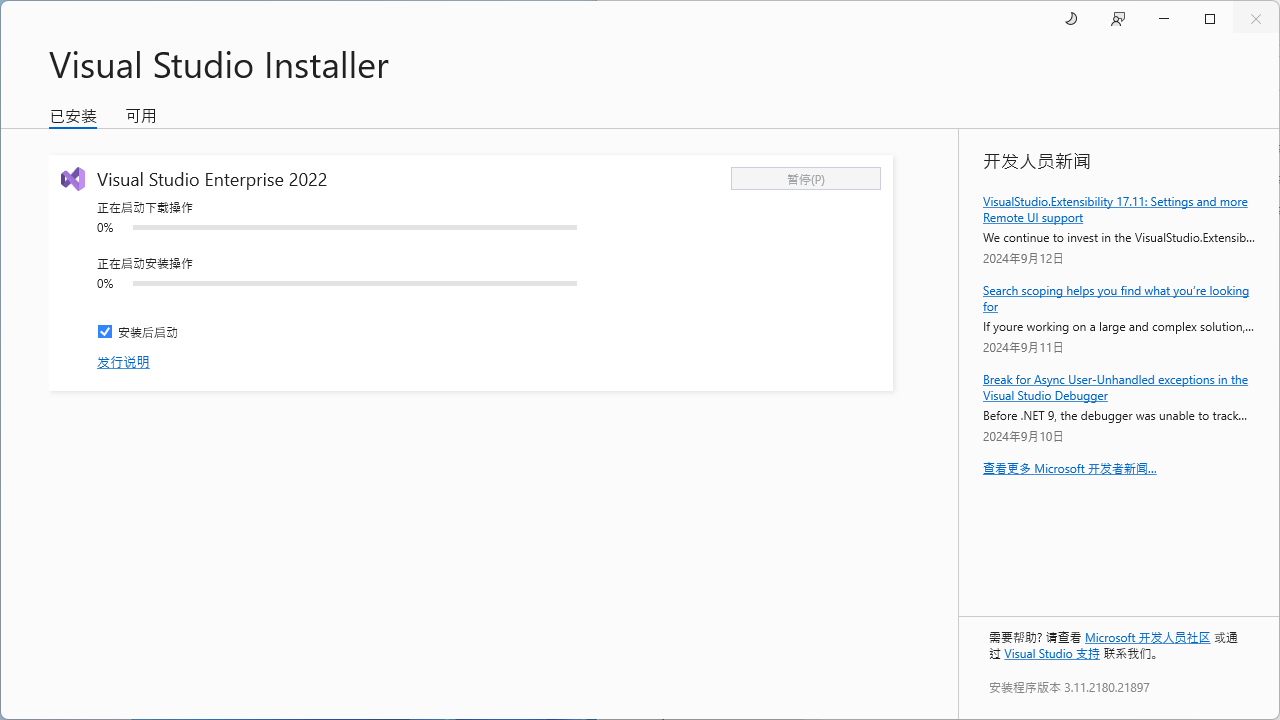Click the 正在启动下载操作 status text
This screenshot has height=720, width=1280.
coord(145,208)
